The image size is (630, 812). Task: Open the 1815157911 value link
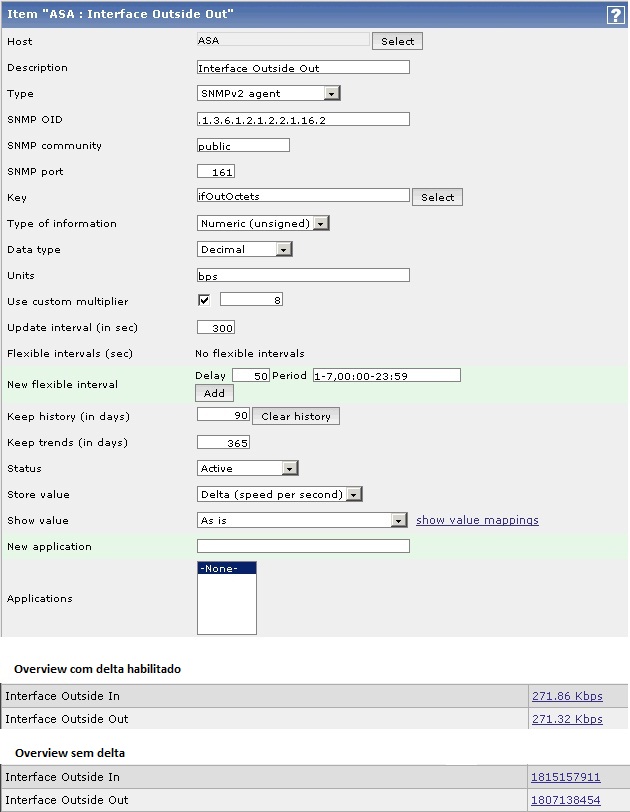pyautogui.click(x=565, y=777)
